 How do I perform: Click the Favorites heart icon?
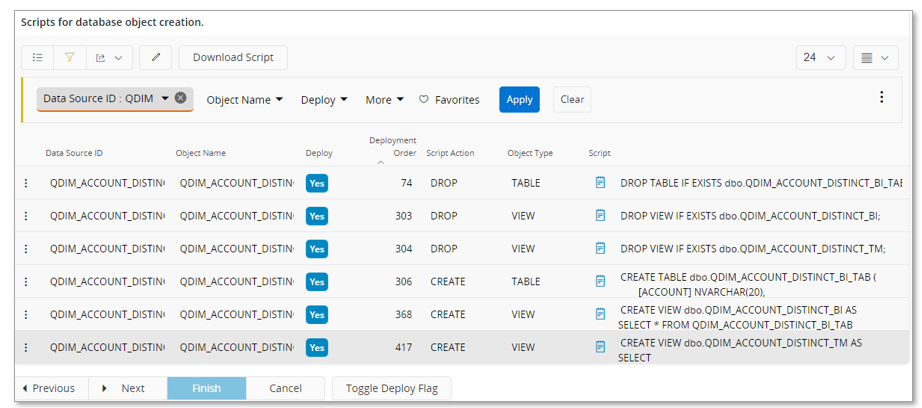(x=424, y=100)
